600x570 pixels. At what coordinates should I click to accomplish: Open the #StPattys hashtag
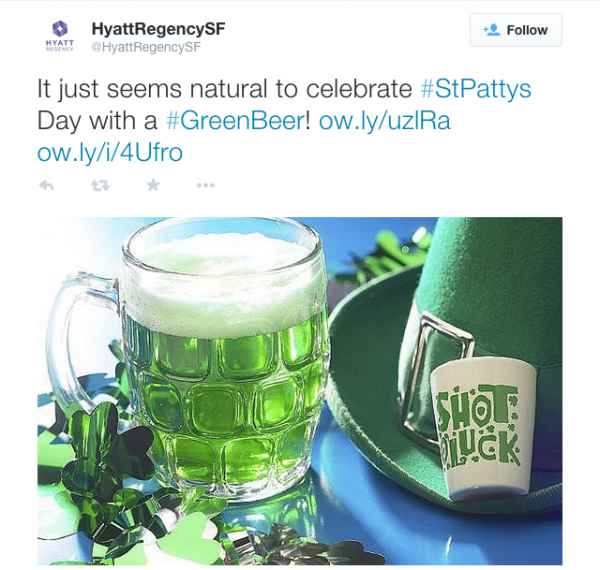click(476, 89)
